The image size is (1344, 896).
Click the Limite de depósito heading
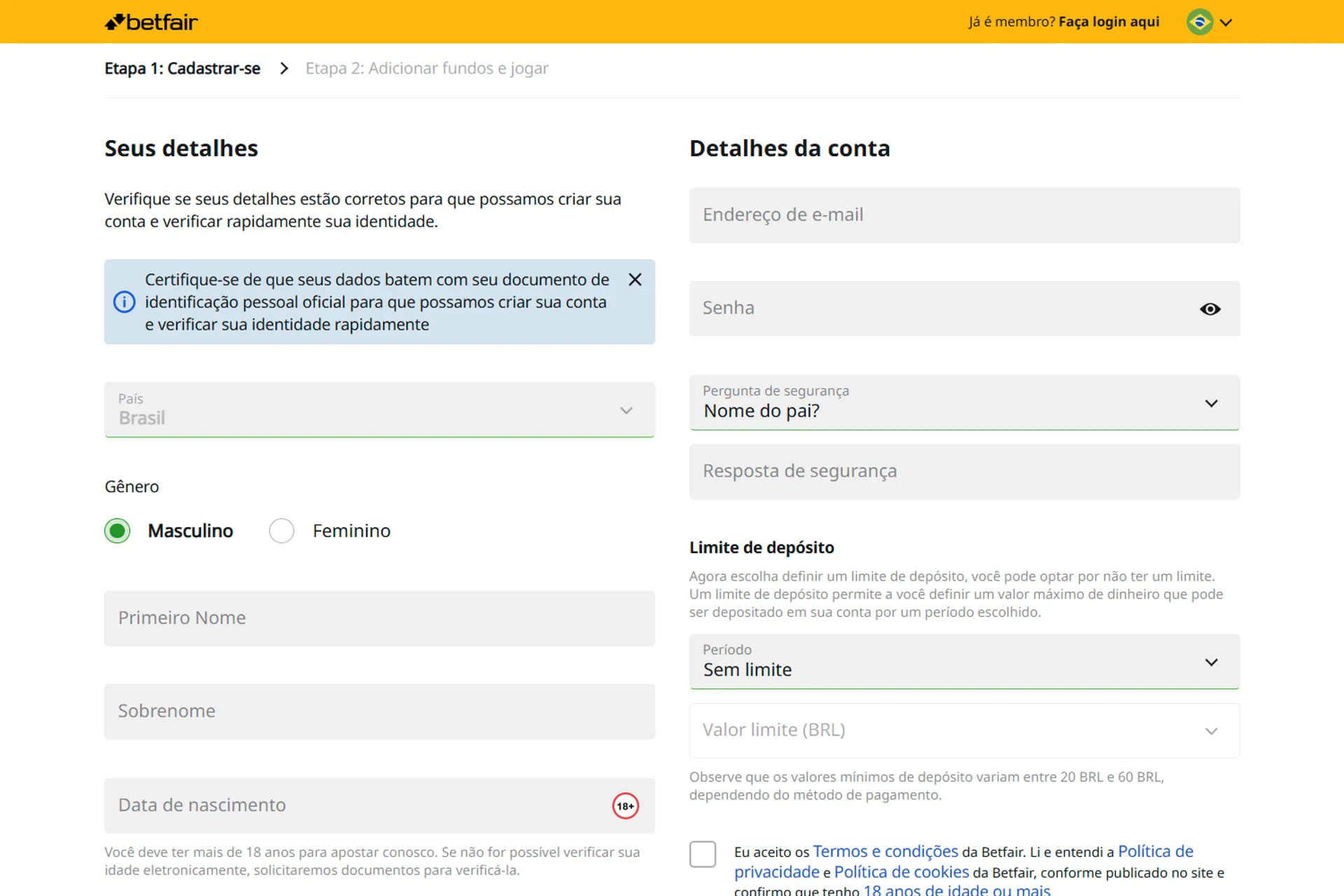point(762,547)
